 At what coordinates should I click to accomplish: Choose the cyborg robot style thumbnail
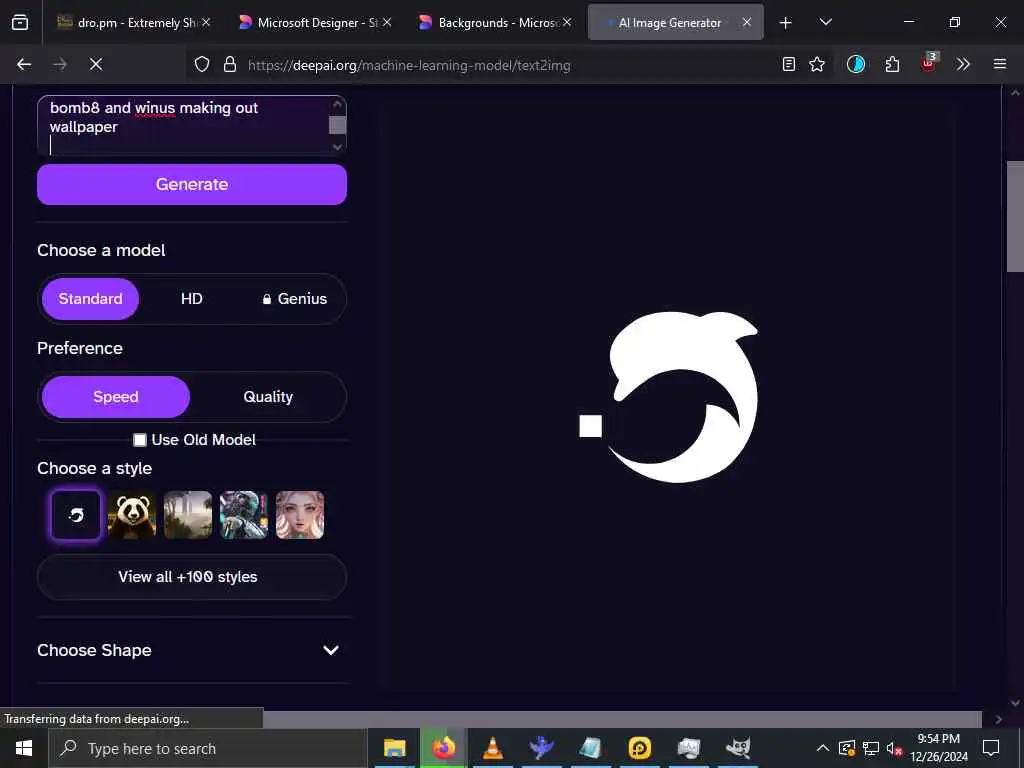pyautogui.click(x=244, y=515)
